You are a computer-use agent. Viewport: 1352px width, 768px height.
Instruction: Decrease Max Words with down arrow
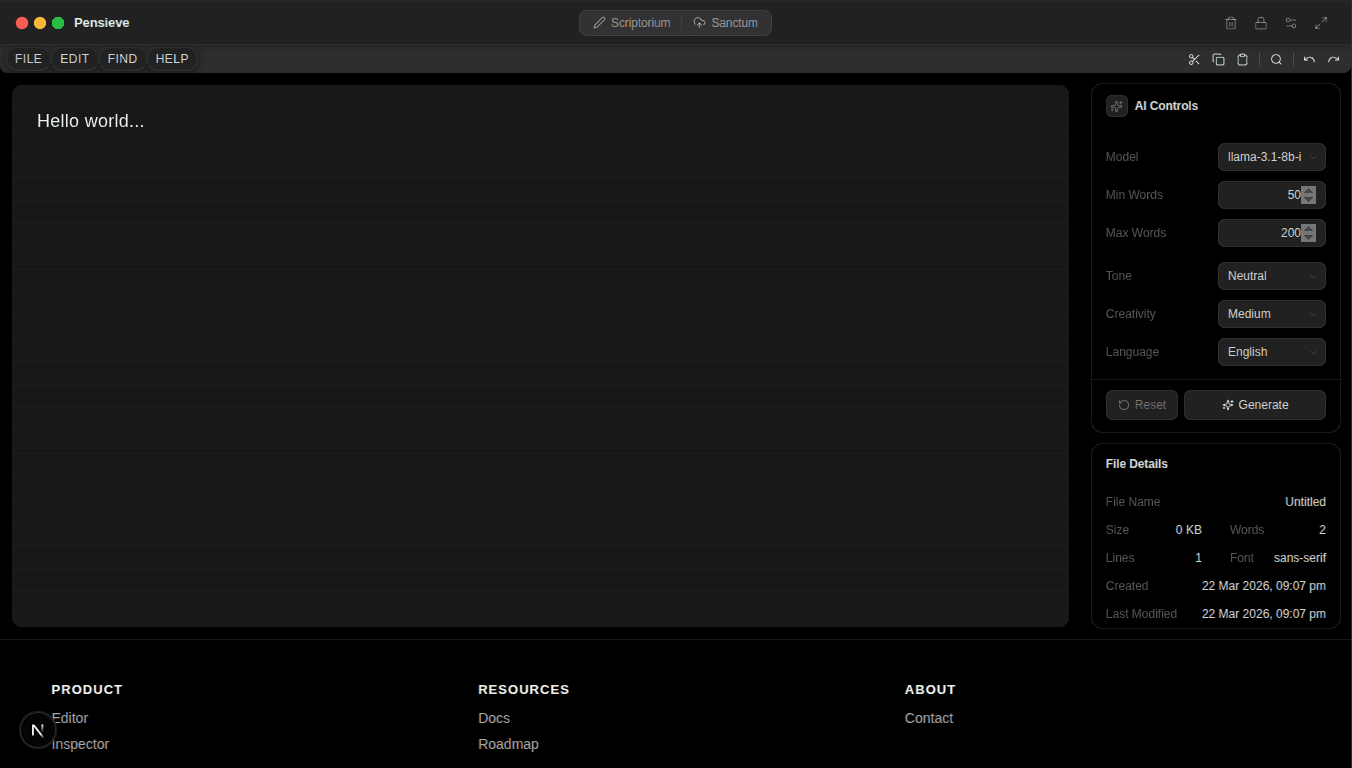click(1309, 238)
